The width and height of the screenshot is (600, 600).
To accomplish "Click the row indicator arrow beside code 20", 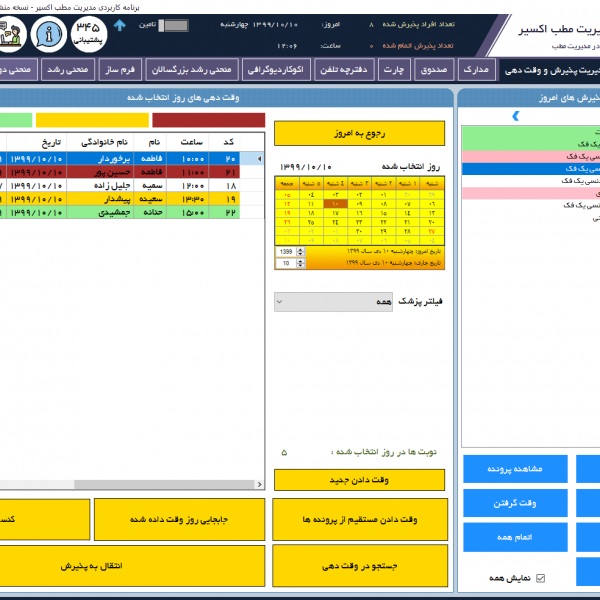I will coord(260,158).
